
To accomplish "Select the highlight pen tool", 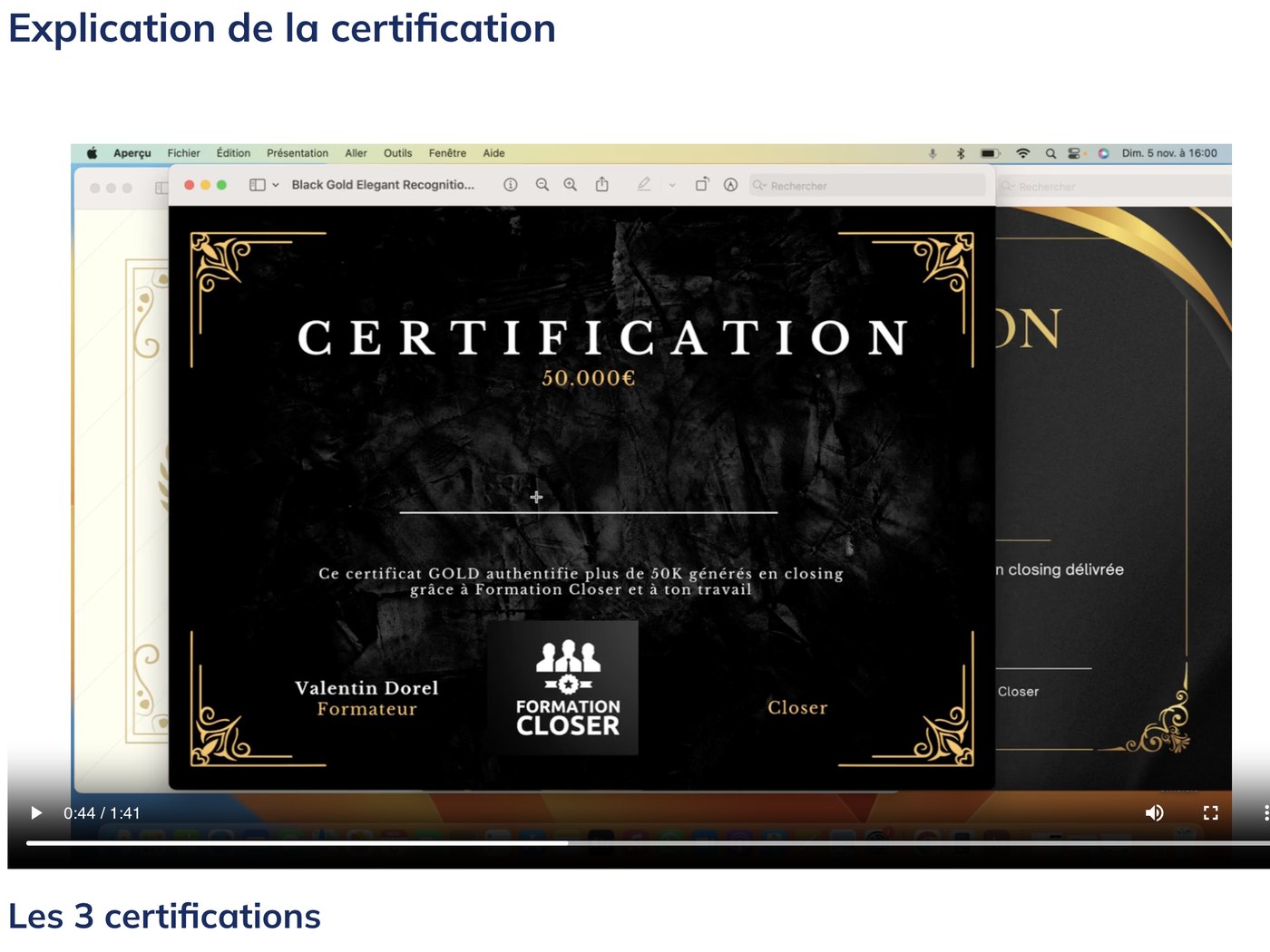I will [x=643, y=184].
